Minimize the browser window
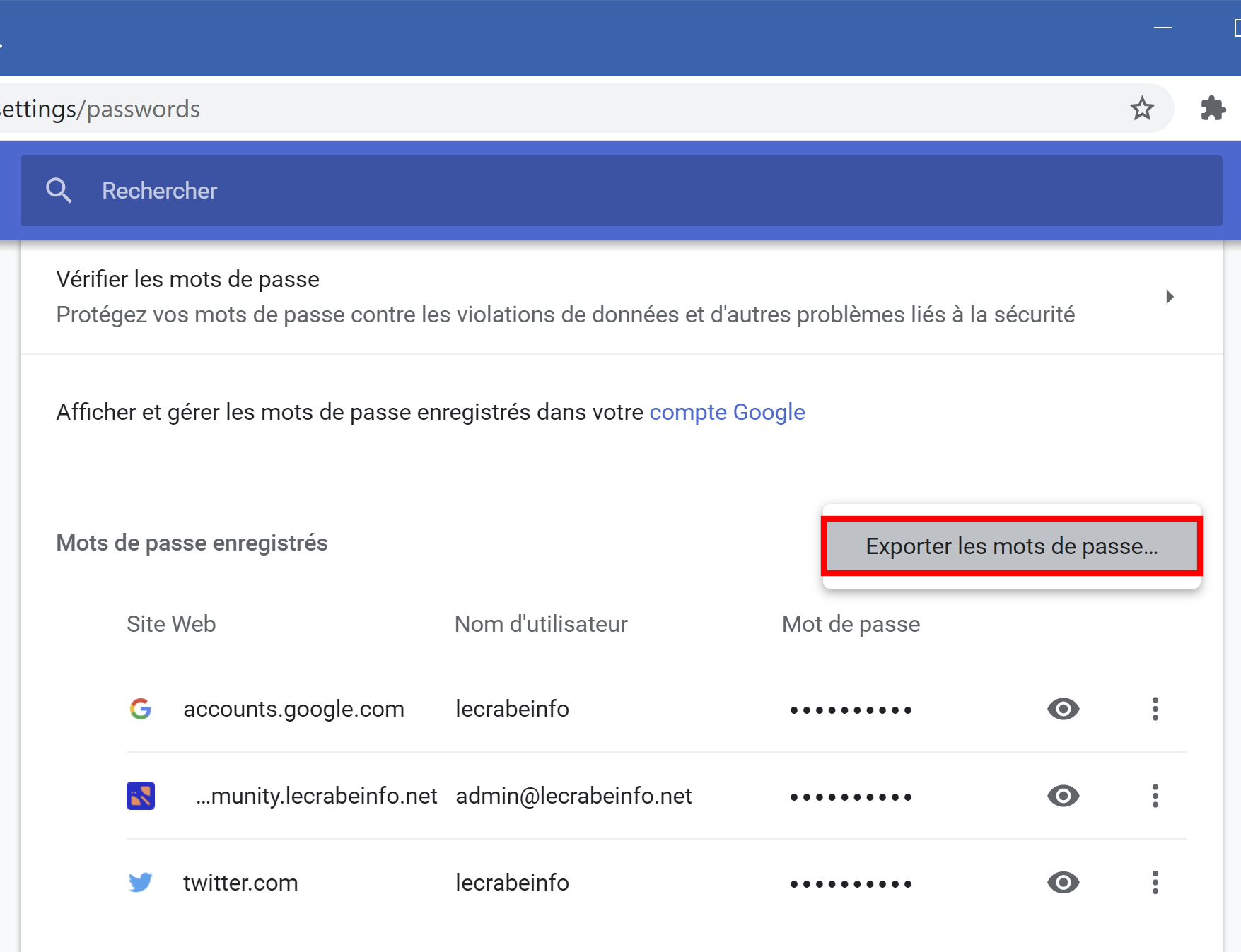Screen dimensions: 1241x952 [x=1163, y=28]
